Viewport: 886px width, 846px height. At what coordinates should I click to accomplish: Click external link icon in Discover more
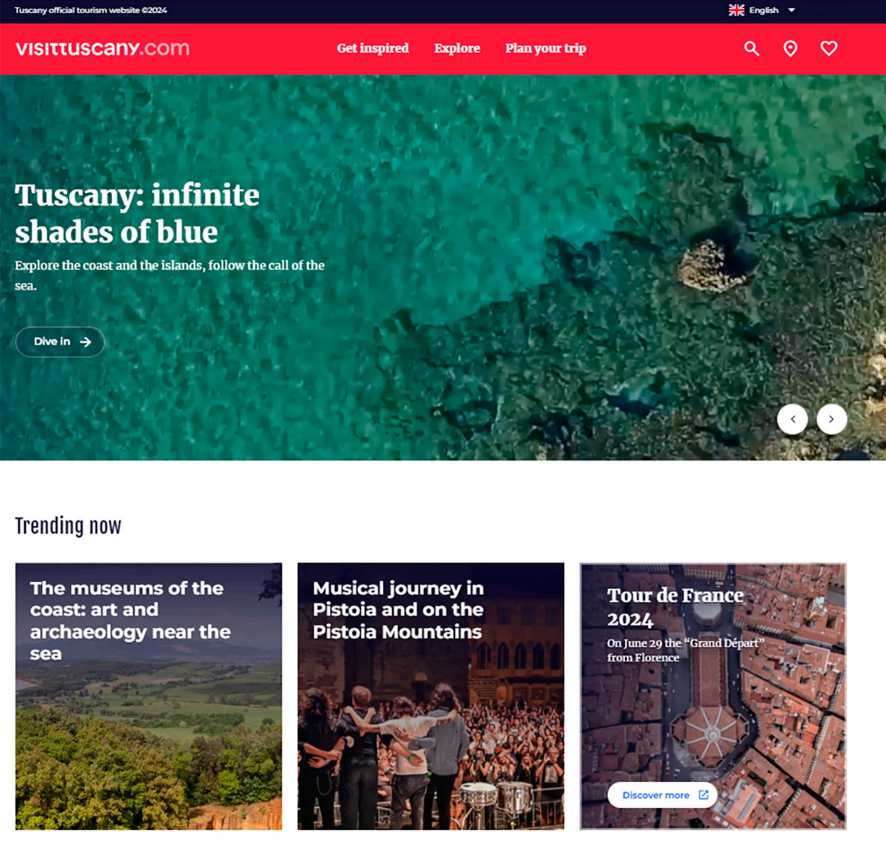click(x=703, y=795)
